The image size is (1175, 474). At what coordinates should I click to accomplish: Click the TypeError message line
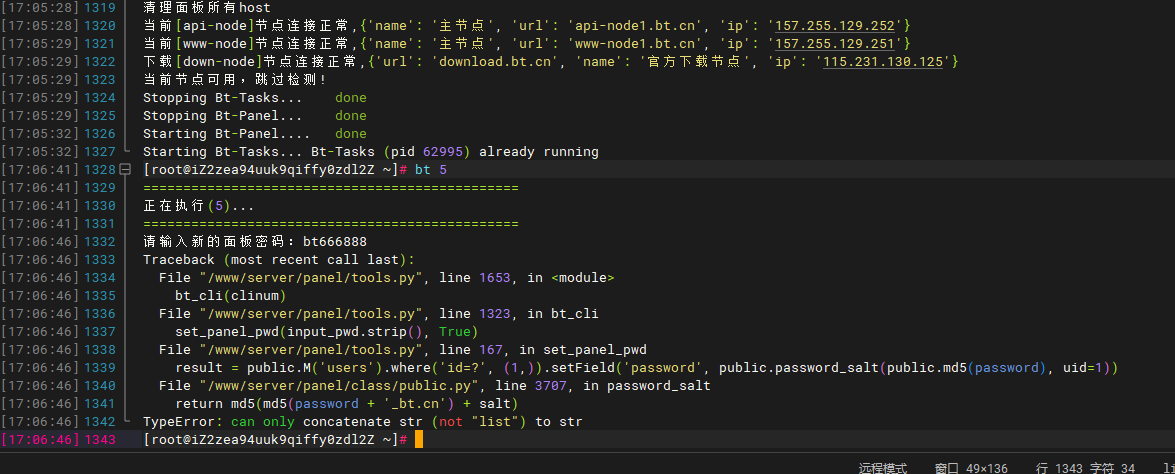(x=362, y=422)
